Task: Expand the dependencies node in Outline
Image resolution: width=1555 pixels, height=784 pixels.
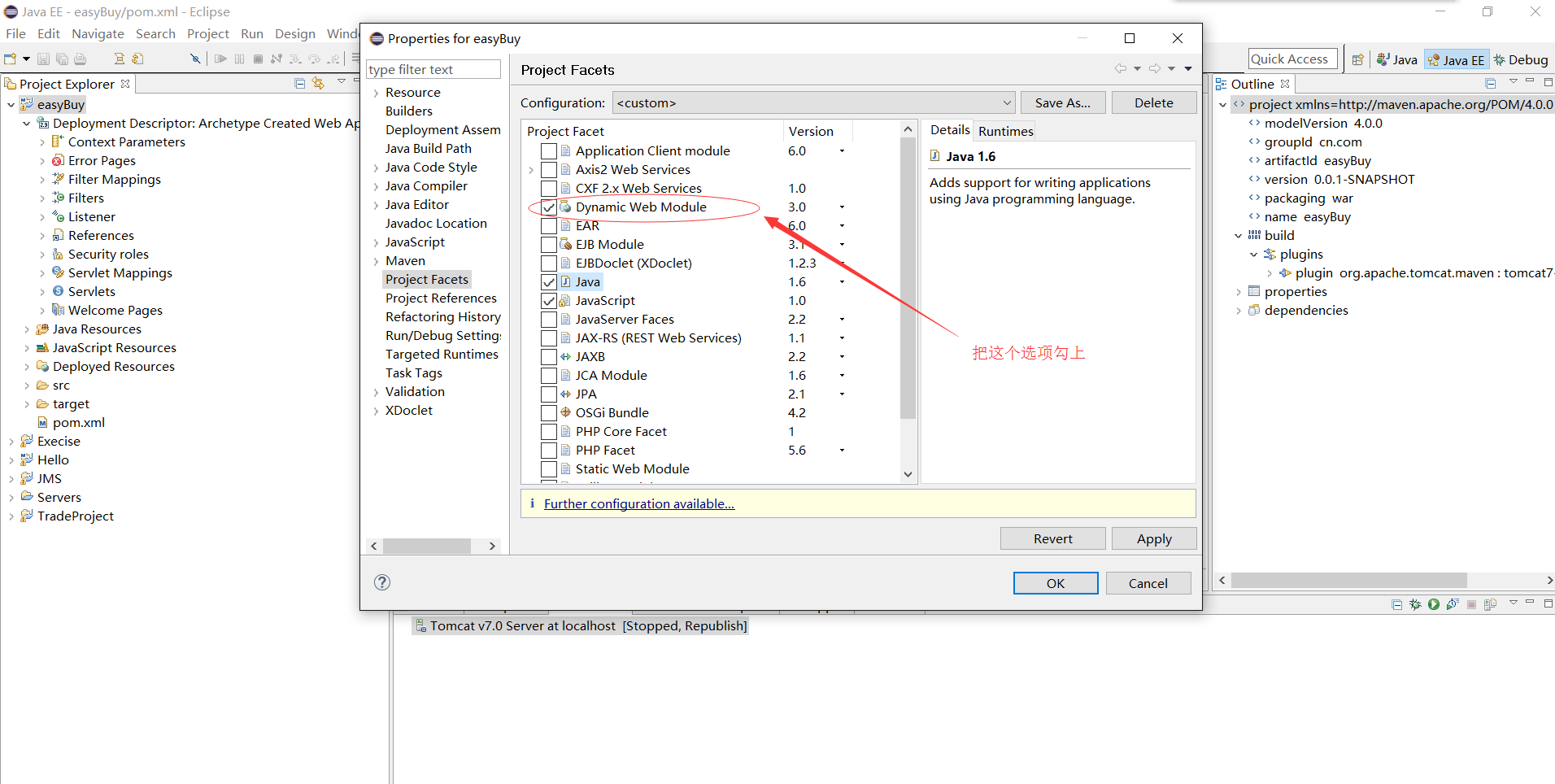Action: pyautogui.click(x=1239, y=311)
